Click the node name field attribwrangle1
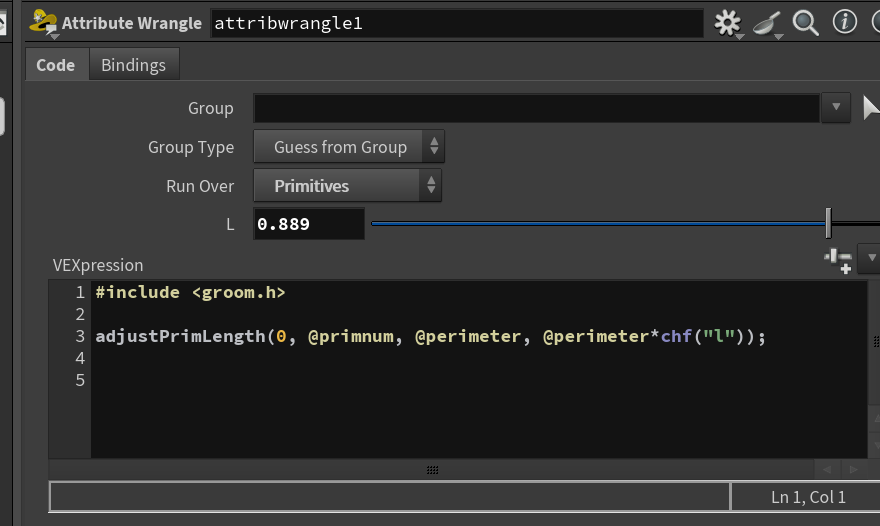Viewport: 880px width, 526px height. (457, 23)
